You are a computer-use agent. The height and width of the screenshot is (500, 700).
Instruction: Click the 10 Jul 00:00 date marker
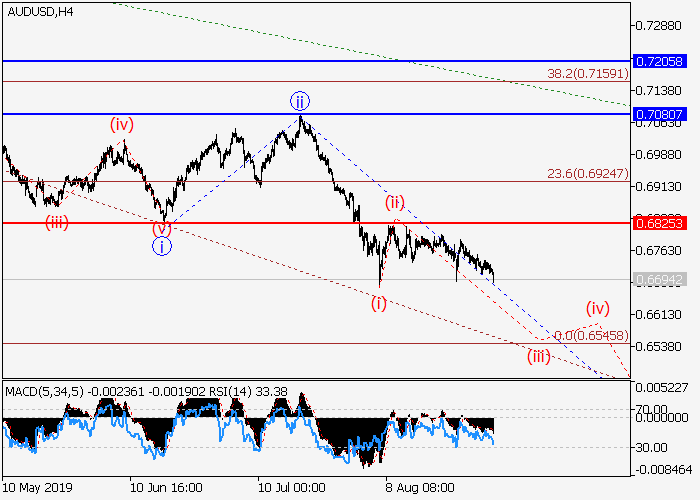pyautogui.click(x=293, y=489)
